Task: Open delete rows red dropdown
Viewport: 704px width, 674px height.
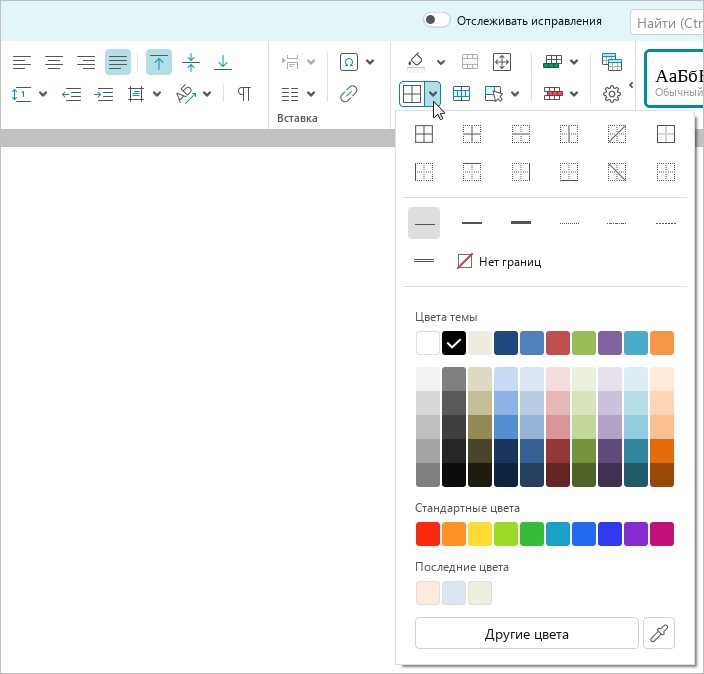Action: click(x=574, y=94)
